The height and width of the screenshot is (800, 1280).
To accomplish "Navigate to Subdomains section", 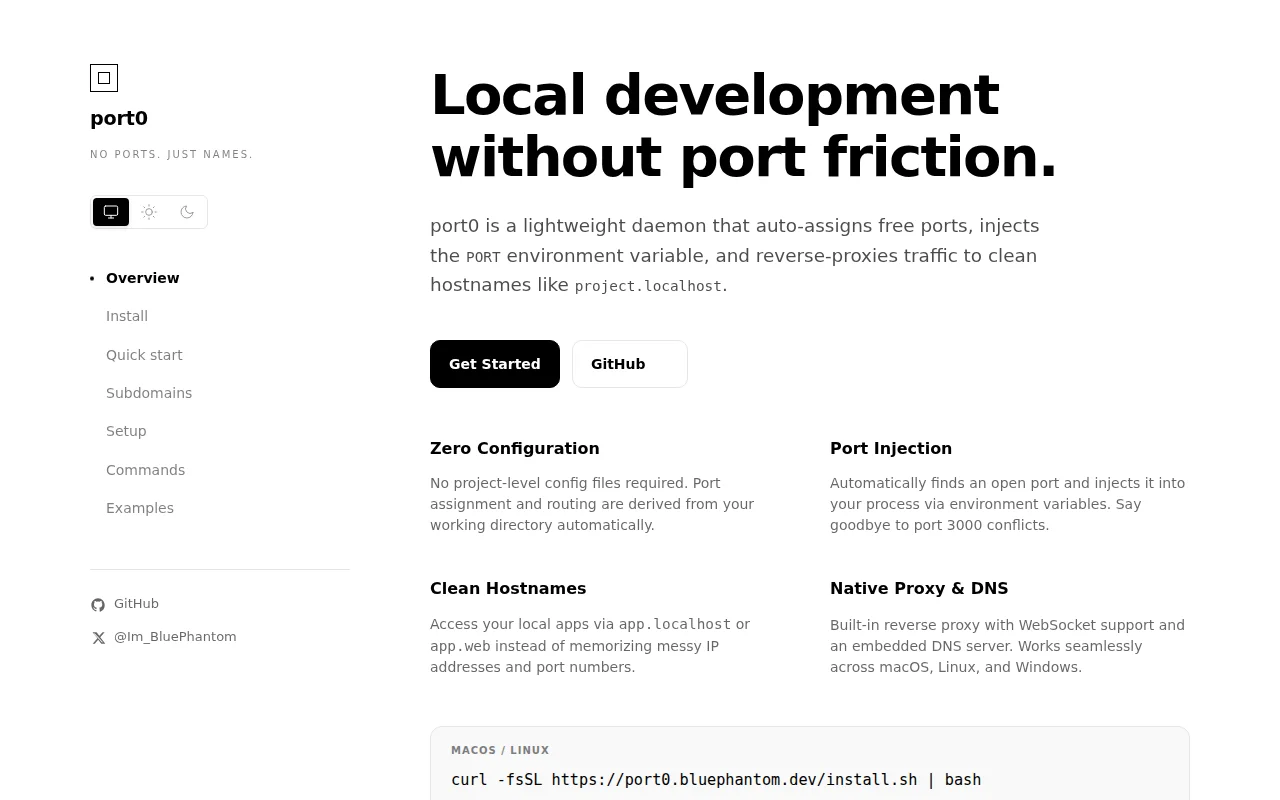I will click(149, 393).
